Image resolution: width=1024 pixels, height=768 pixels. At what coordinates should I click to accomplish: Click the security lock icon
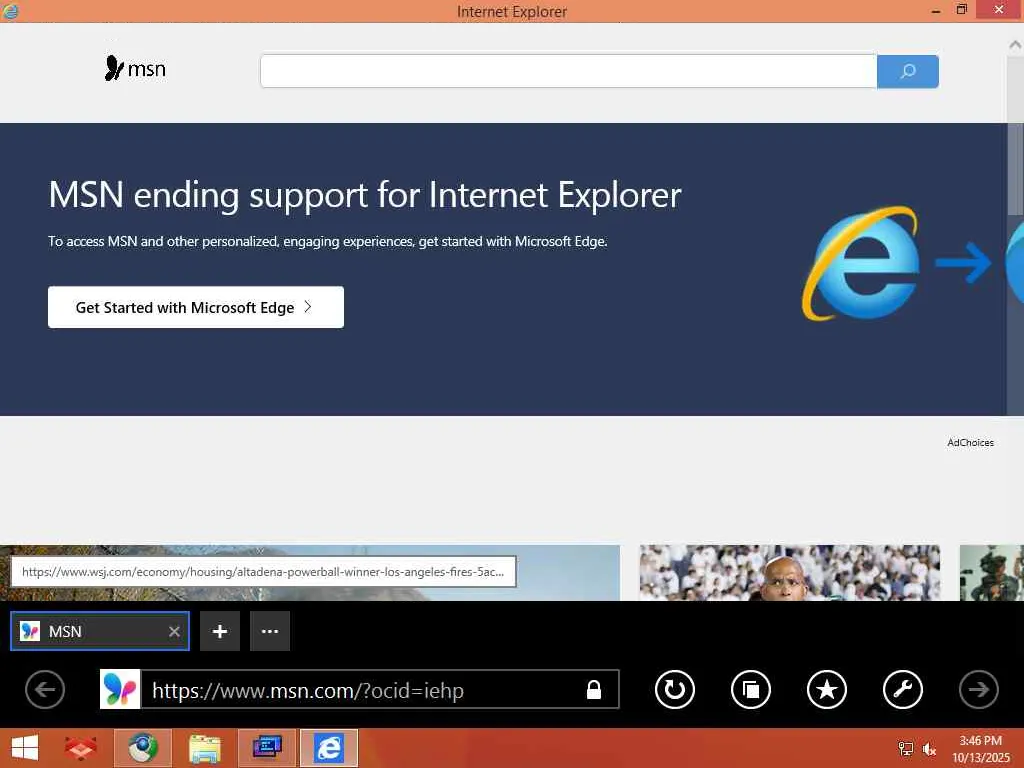click(594, 690)
